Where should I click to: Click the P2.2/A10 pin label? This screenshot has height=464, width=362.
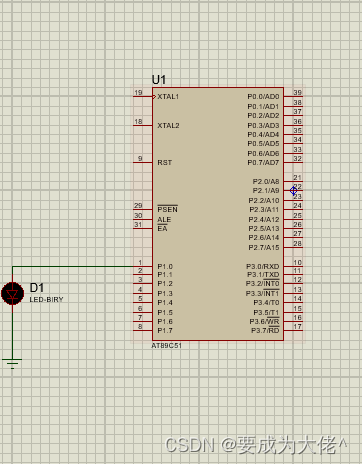pyautogui.click(x=264, y=200)
